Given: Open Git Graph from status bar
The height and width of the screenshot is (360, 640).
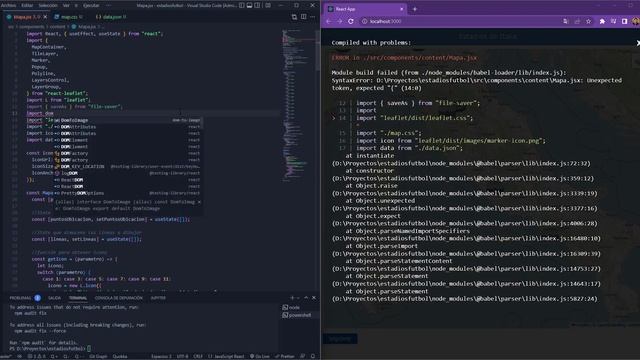Looking at the screenshot, I should pos(98,356).
